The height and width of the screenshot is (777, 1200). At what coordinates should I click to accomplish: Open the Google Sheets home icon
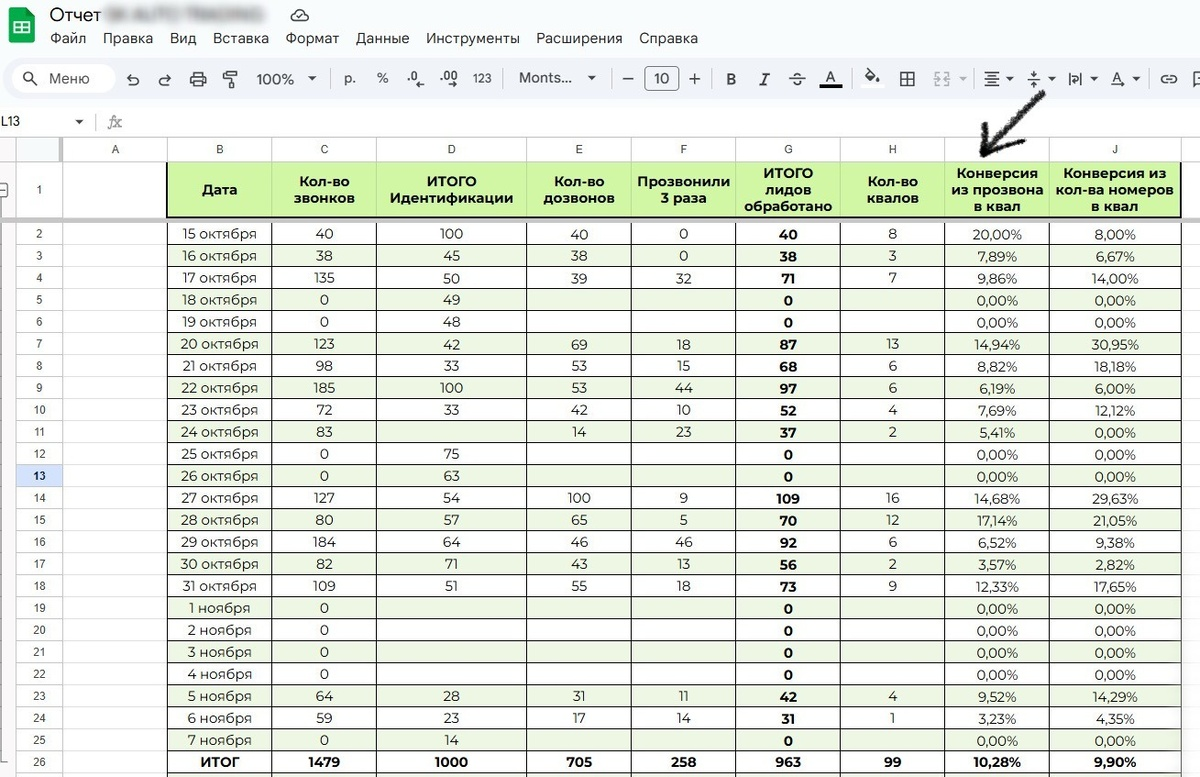[21, 25]
